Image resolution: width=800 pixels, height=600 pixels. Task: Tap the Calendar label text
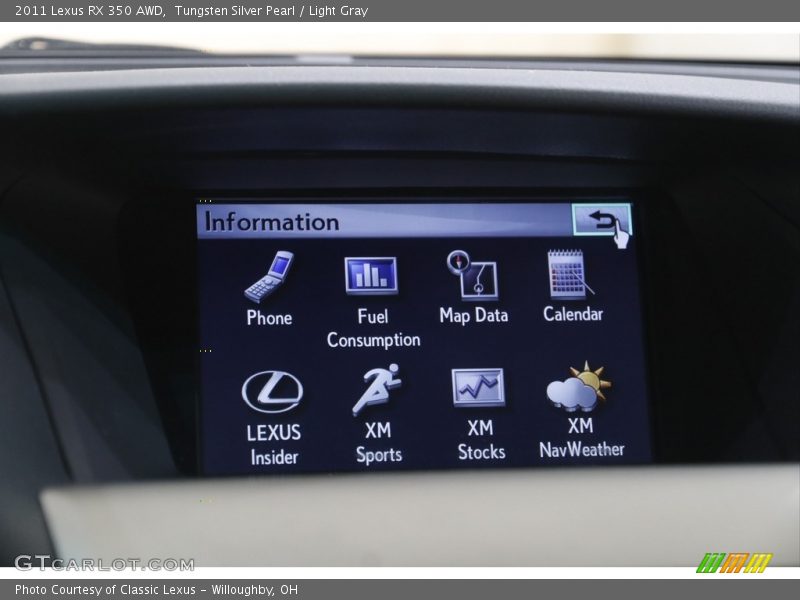coord(573,313)
